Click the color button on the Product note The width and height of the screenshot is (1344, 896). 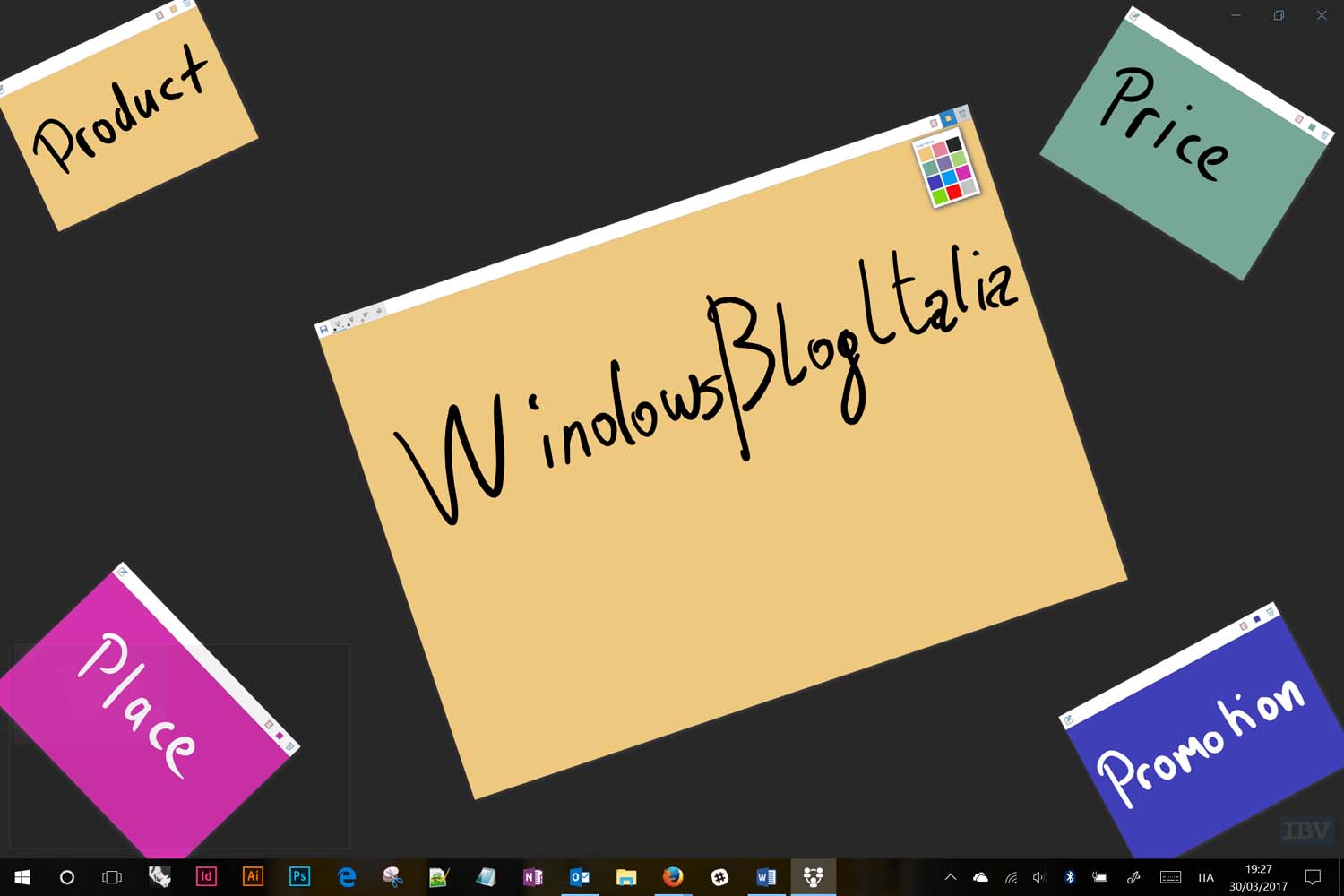[x=173, y=8]
